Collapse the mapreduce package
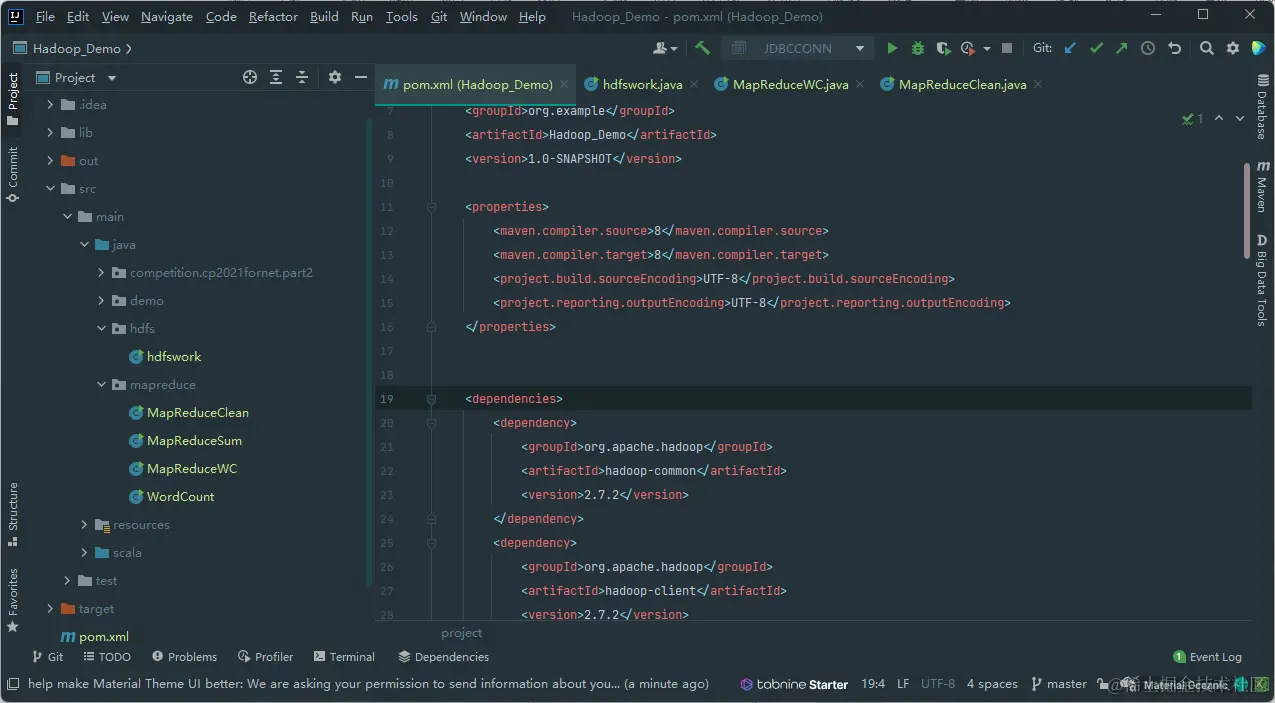 tap(102, 385)
